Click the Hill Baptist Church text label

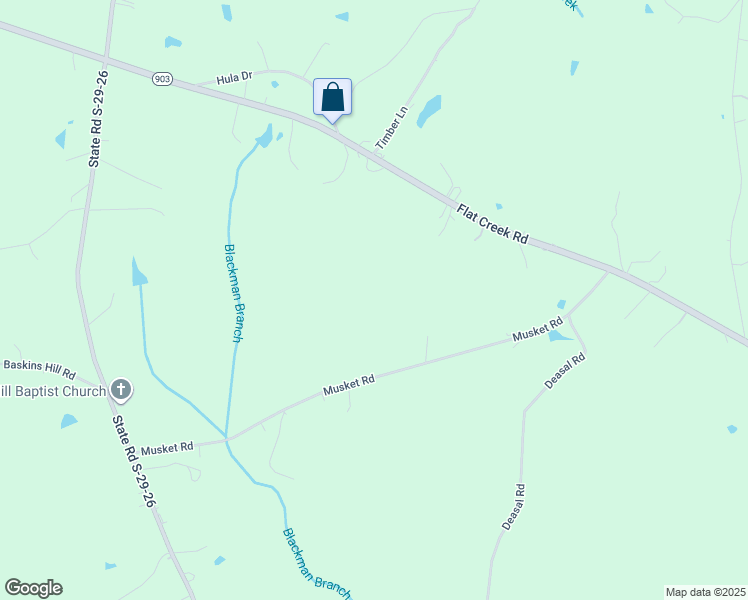(x=53, y=392)
